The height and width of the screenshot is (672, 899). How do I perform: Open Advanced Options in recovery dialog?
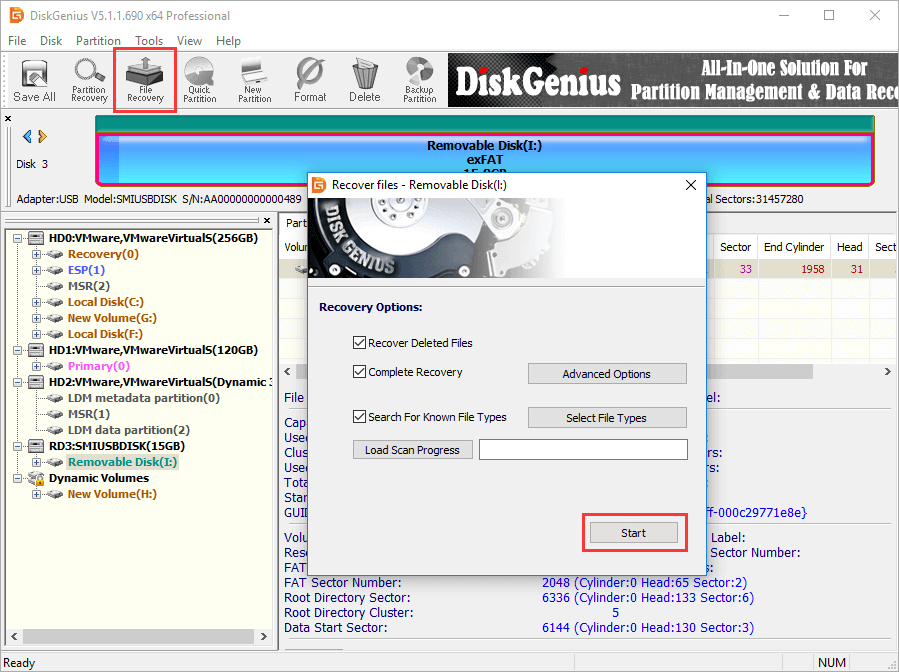point(606,374)
